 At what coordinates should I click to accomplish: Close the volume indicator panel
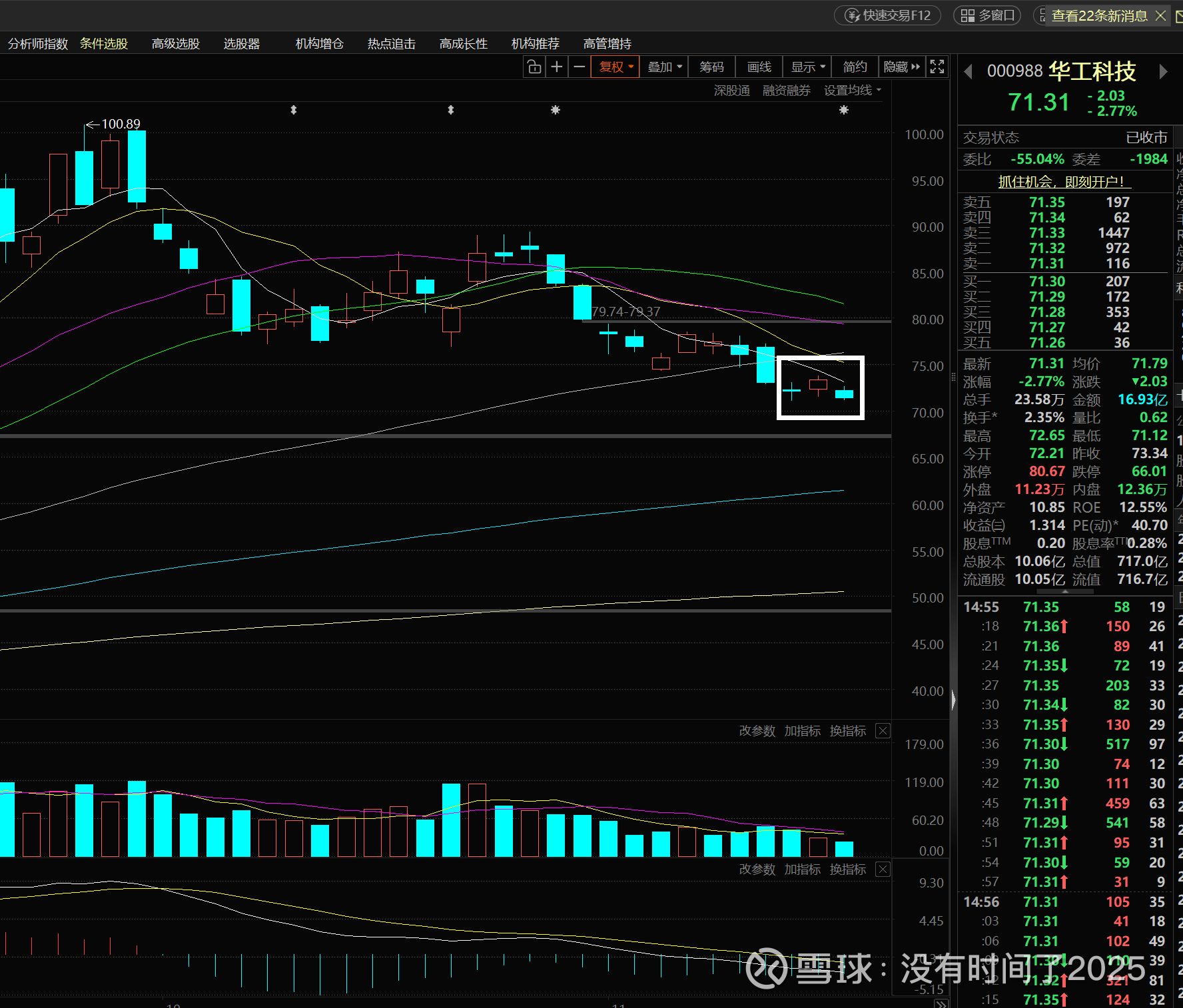click(x=883, y=731)
